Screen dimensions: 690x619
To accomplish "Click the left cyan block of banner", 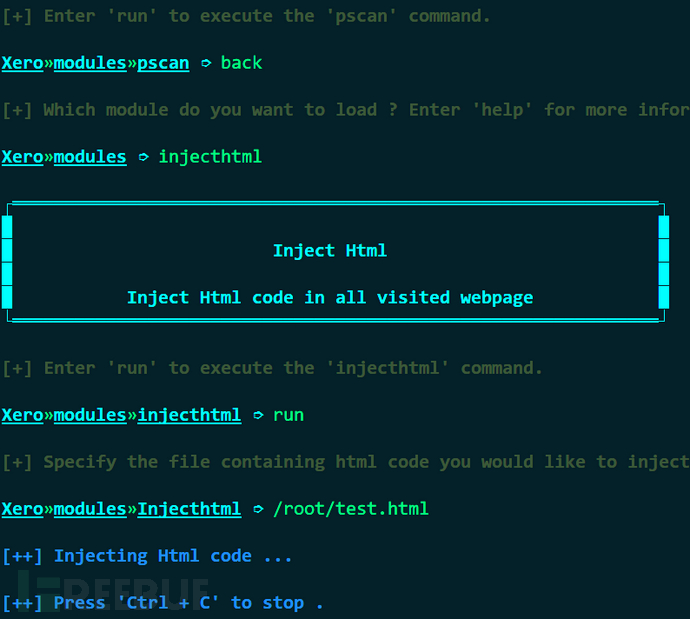I will click(7, 262).
